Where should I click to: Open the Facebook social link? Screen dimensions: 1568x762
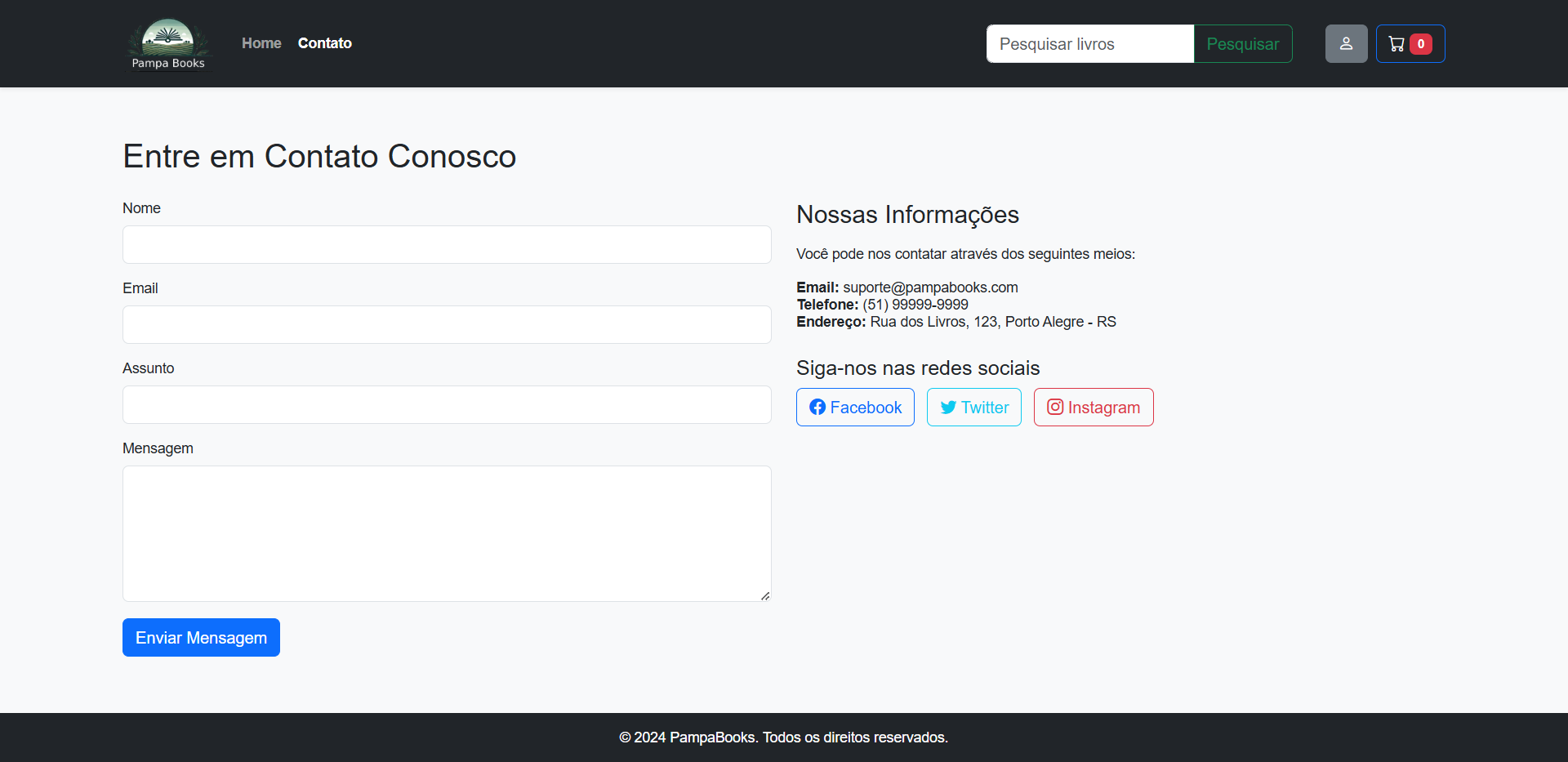855,407
